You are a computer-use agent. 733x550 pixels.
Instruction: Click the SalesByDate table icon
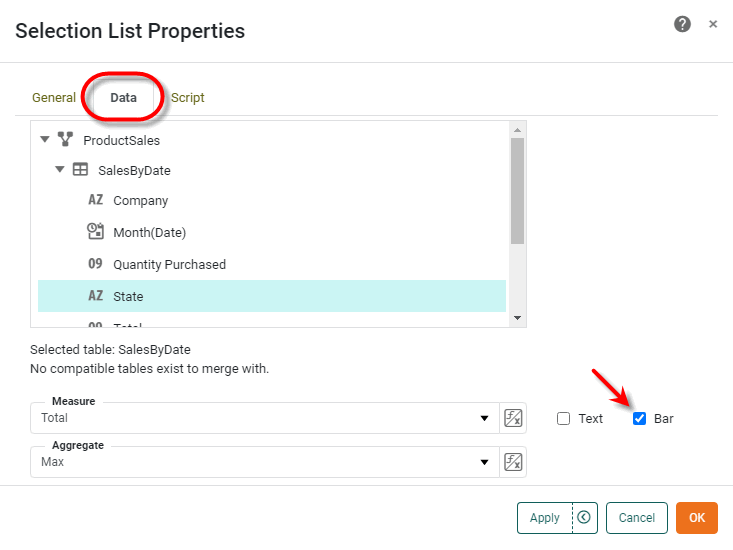[81, 170]
